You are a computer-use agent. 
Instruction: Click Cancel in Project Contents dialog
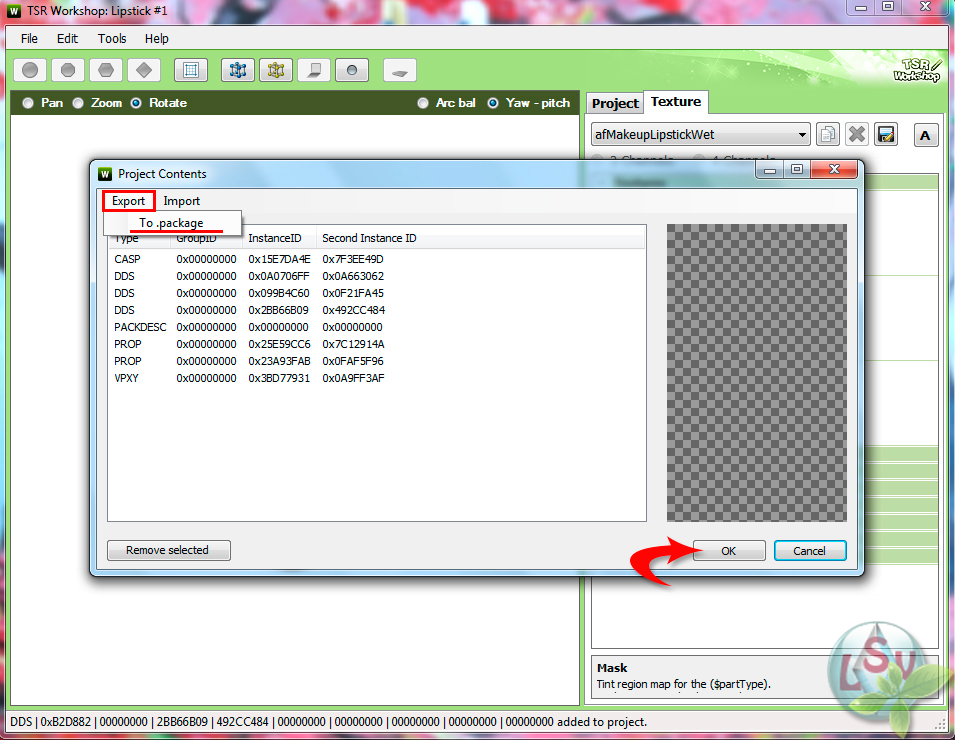click(809, 551)
